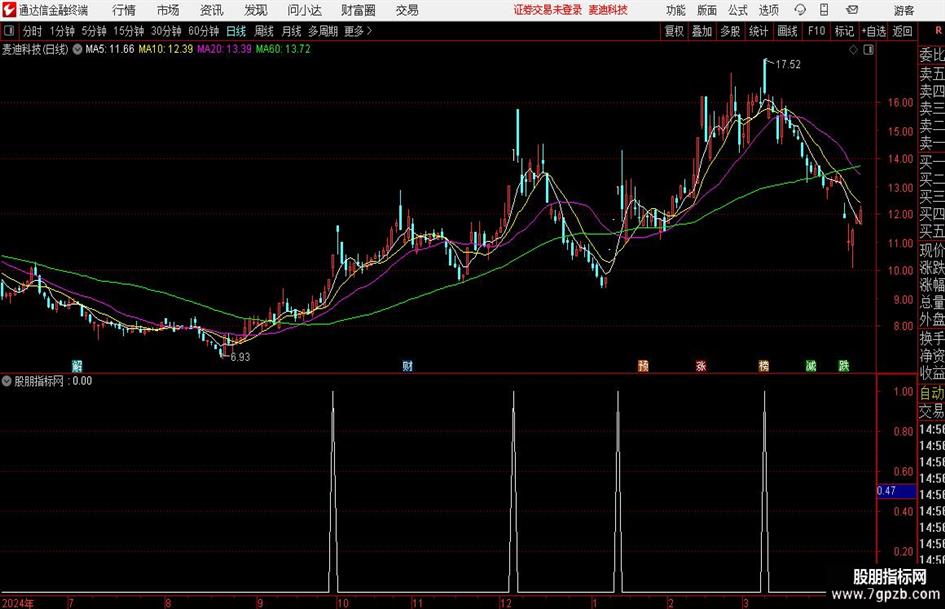The width and height of the screenshot is (945, 609).
Task: Click the MA20: 13.39 indicator label
Action: tap(224, 49)
